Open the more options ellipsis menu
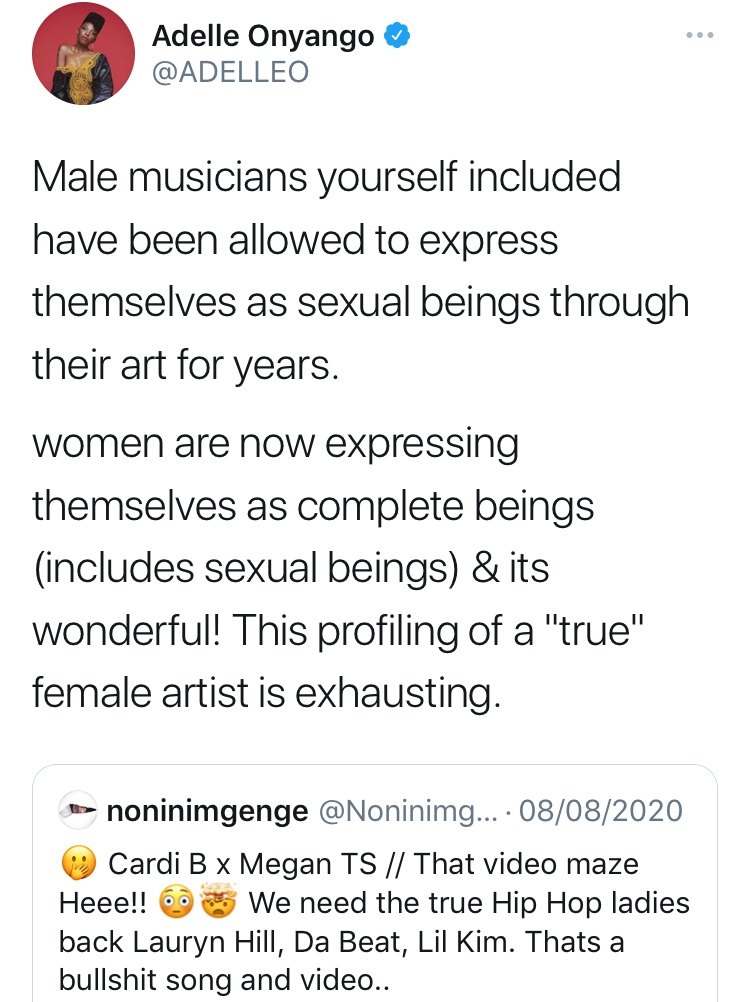The height and width of the screenshot is (1002, 749). click(x=700, y=35)
